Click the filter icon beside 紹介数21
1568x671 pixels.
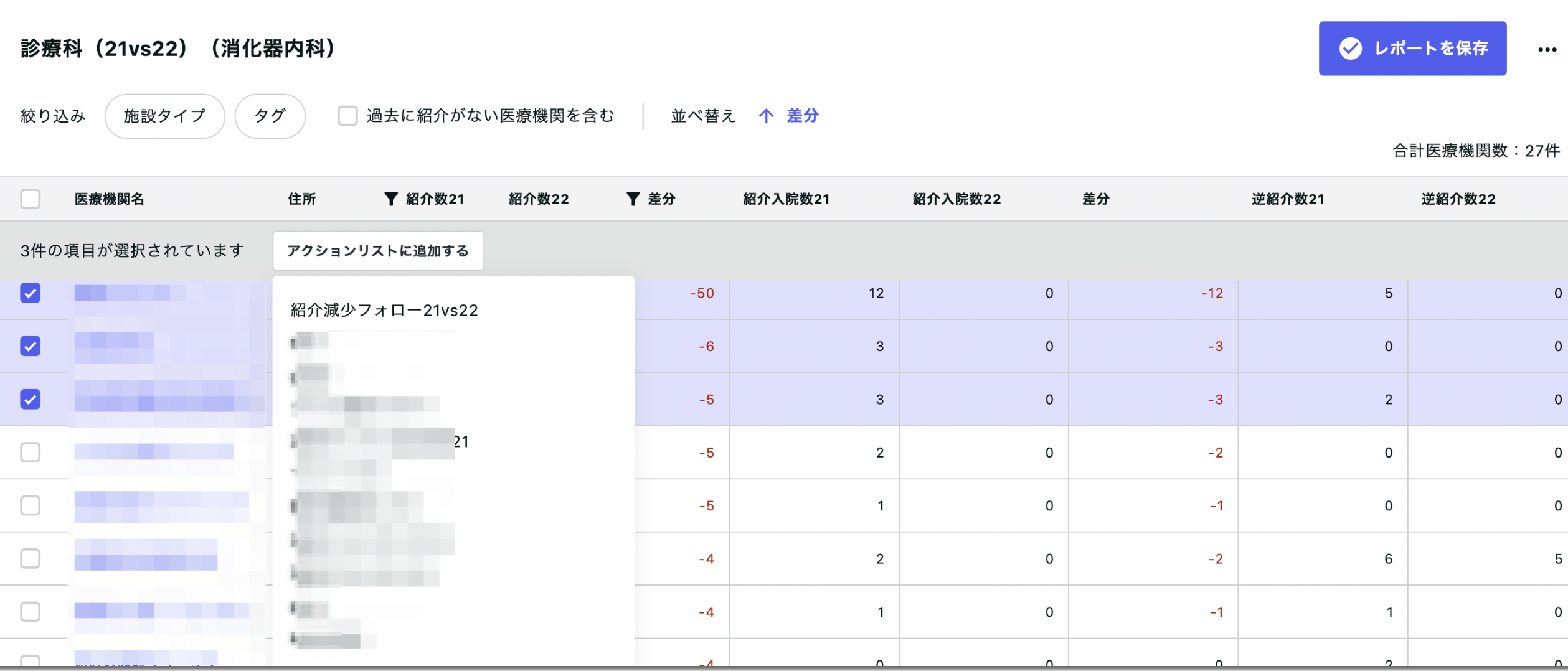click(x=390, y=199)
